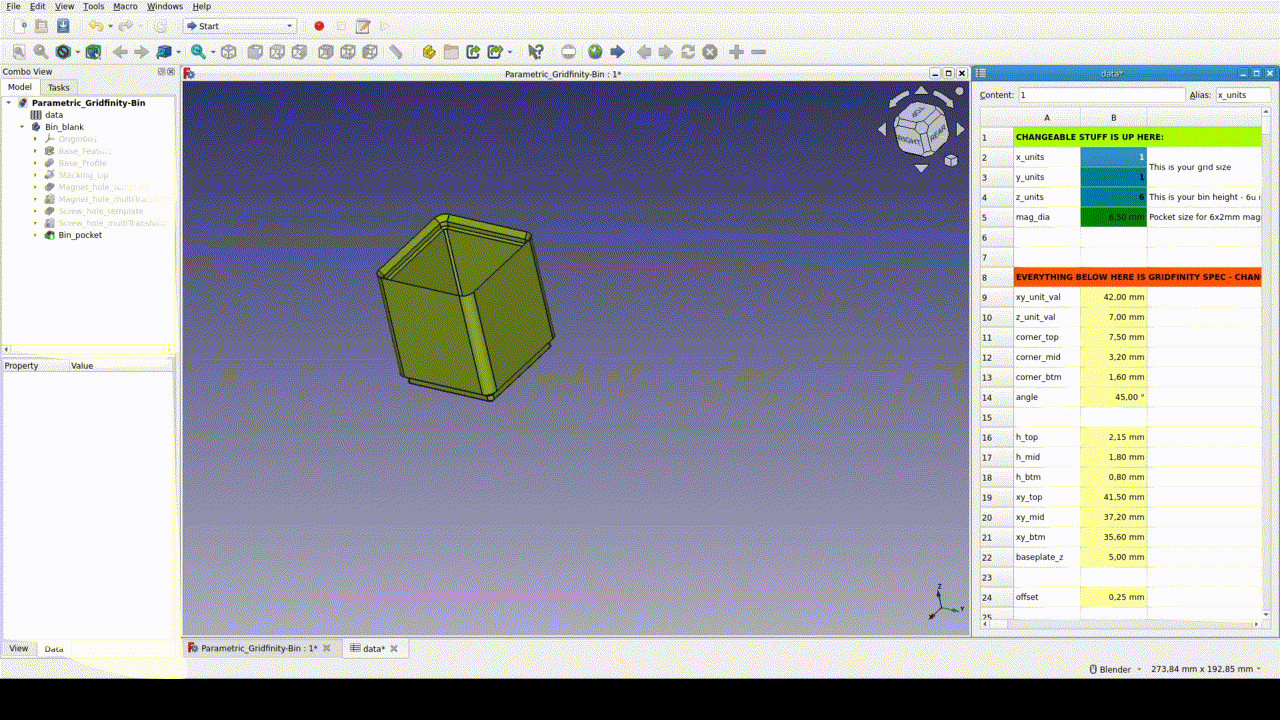Viewport: 1280px width, 720px height.
Task: Open the dimensions unit dropdown in status bar
Action: (x=1205, y=669)
